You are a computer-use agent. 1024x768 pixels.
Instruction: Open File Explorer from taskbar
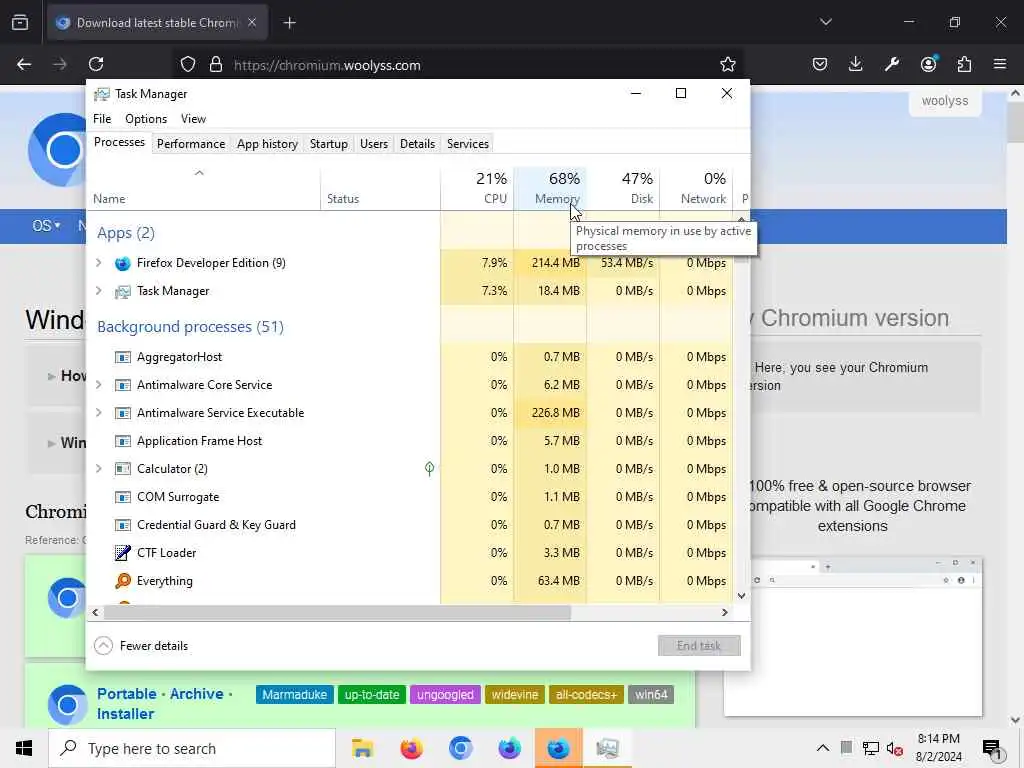362,748
